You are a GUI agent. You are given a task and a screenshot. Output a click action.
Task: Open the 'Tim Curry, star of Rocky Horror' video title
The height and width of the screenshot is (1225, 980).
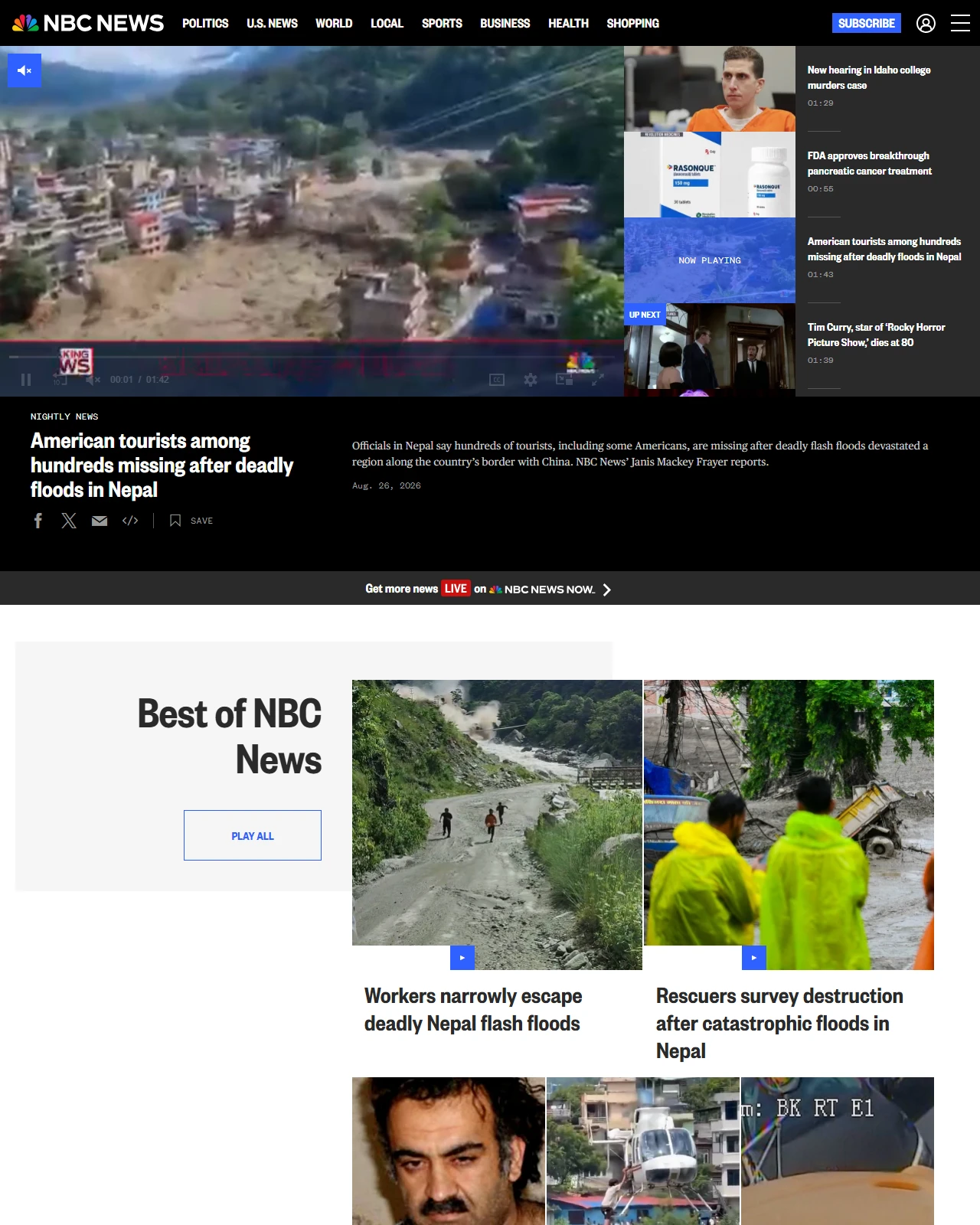[x=876, y=335]
